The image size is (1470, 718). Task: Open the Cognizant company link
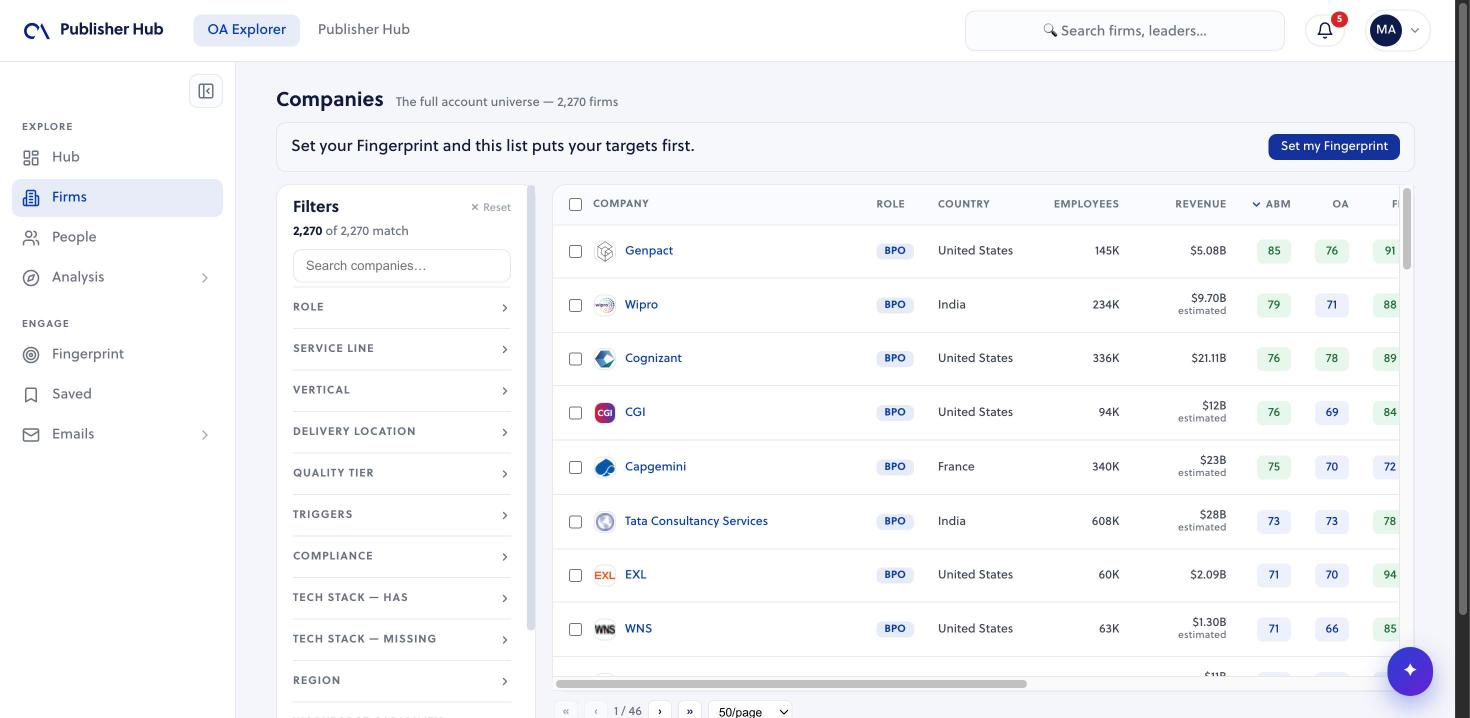pyautogui.click(x=653, y=359)
